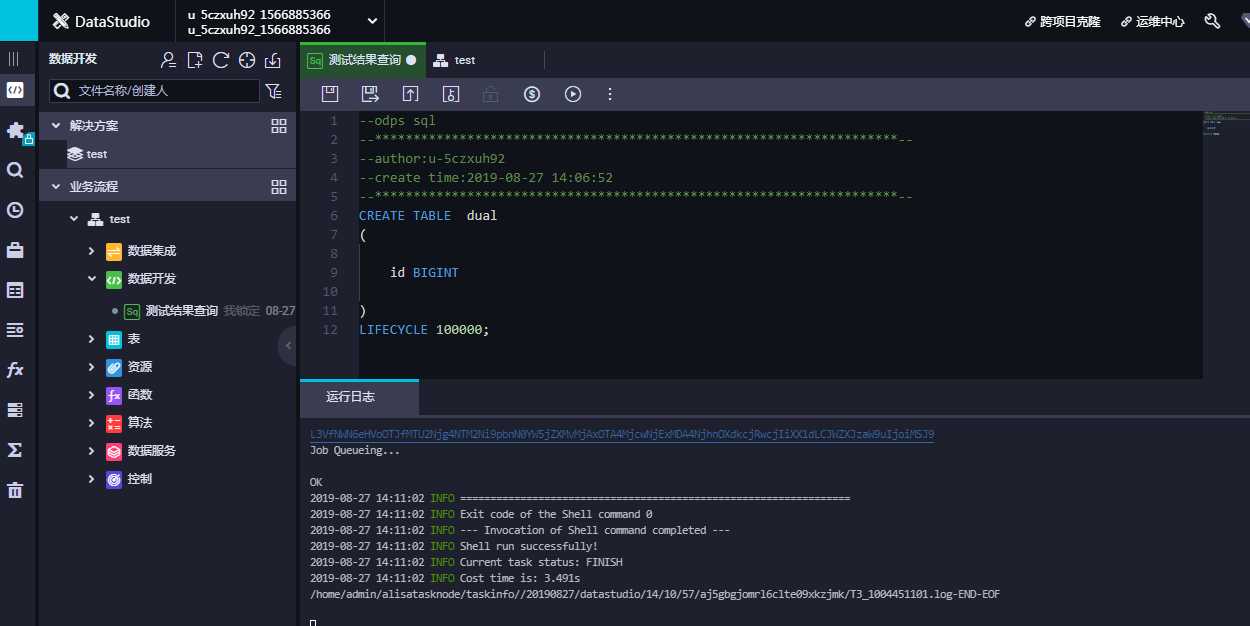Expand the 表 folder

pyautogui.click(x=92, y=339)
